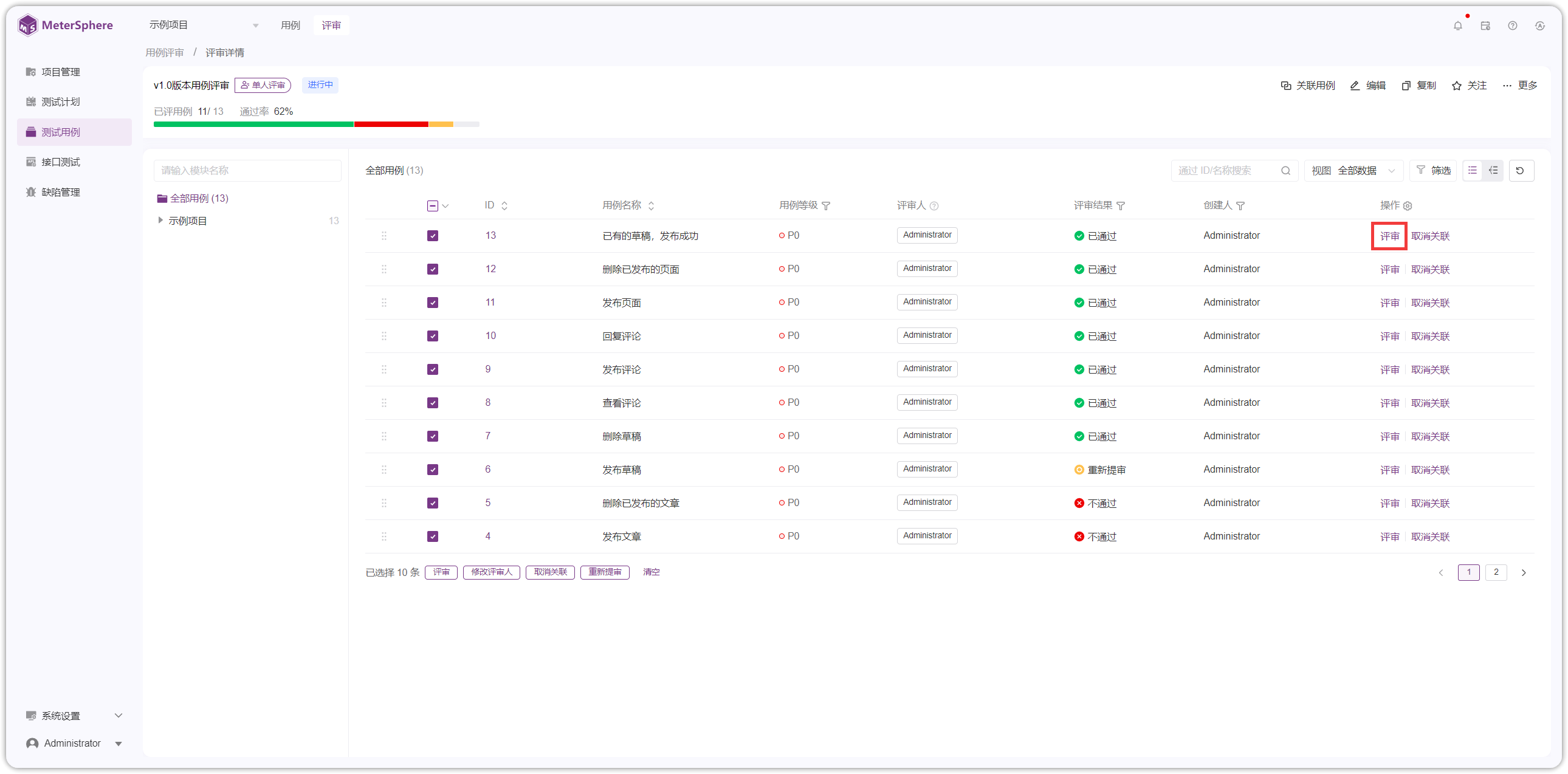The width and height of the screenshot is (1568, 774).
Task: Toggle the select-all header checkbox
Action: [433, 206]
